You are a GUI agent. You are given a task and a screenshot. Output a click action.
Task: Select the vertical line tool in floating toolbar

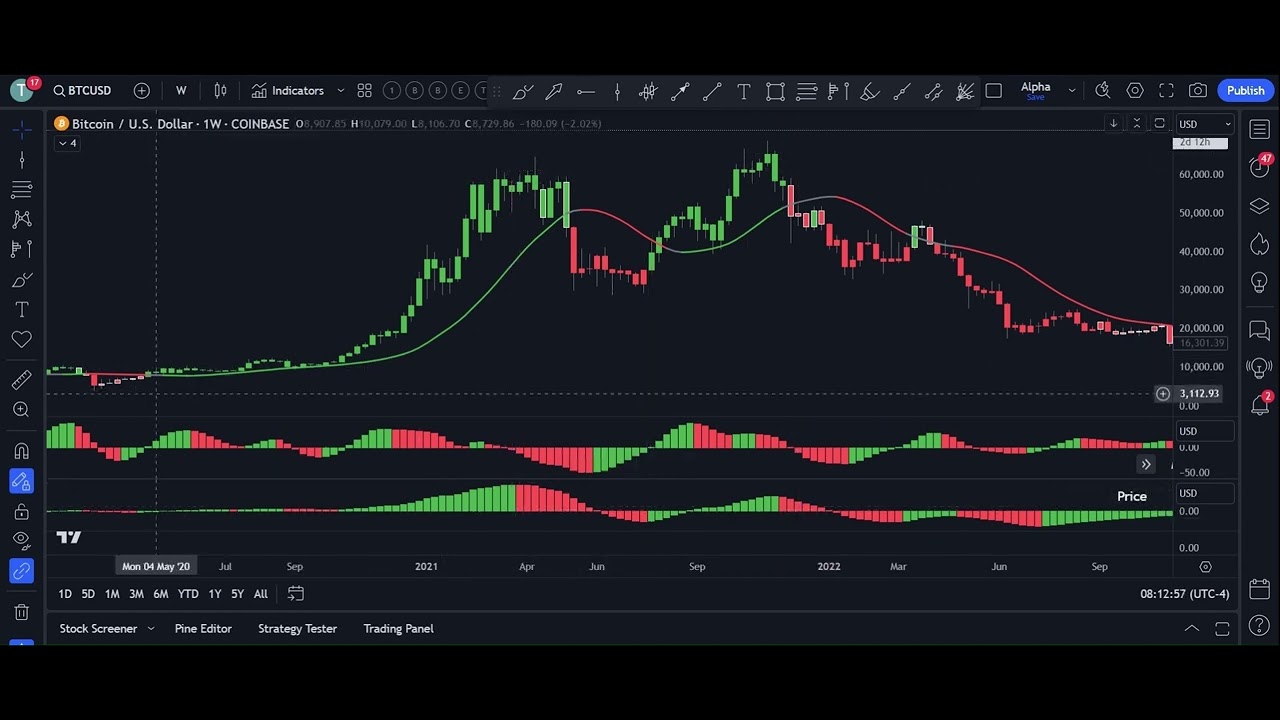click(x=617, y=92)
